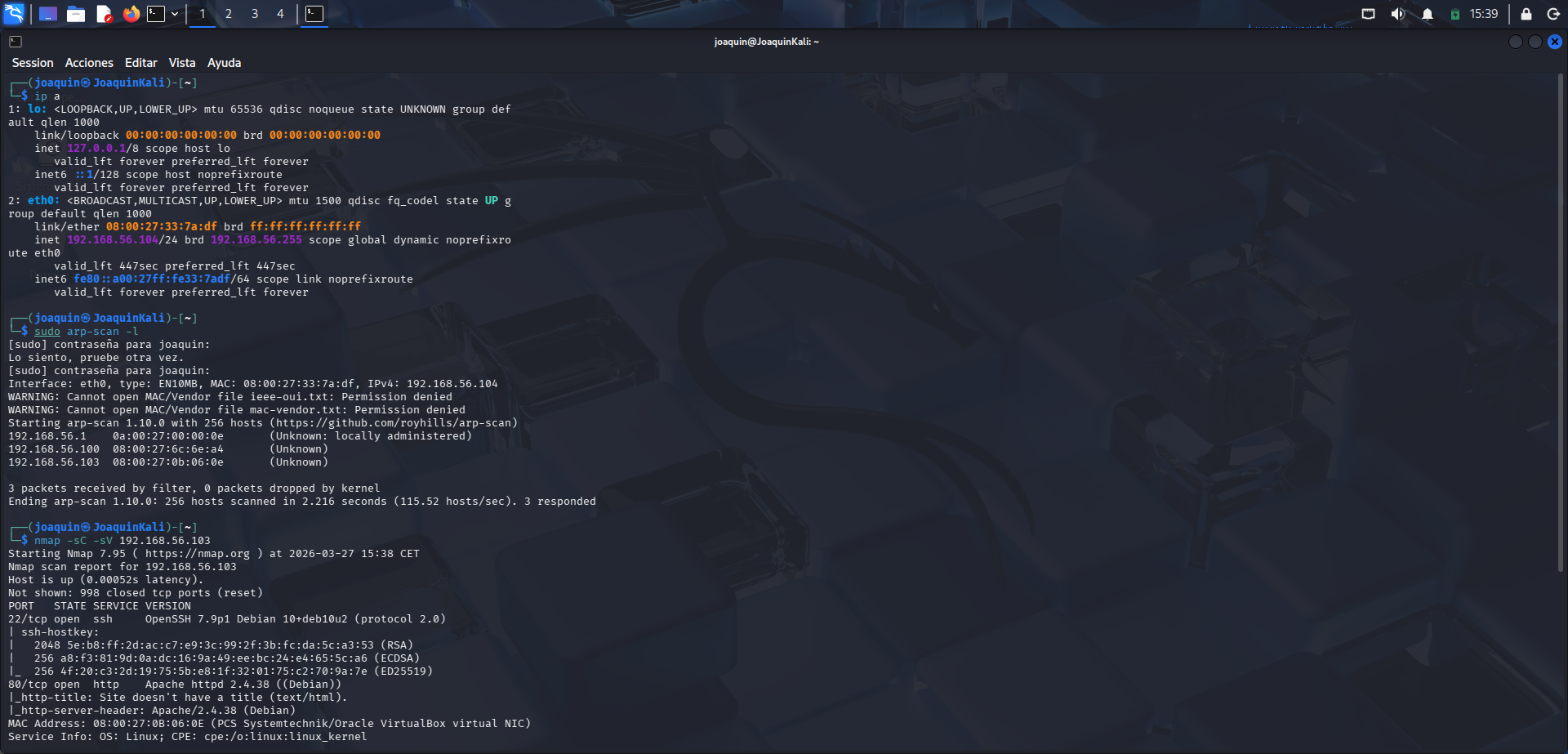Open the Kali applications menu
The image size is (1568, 754).
(x=14, y=14)
